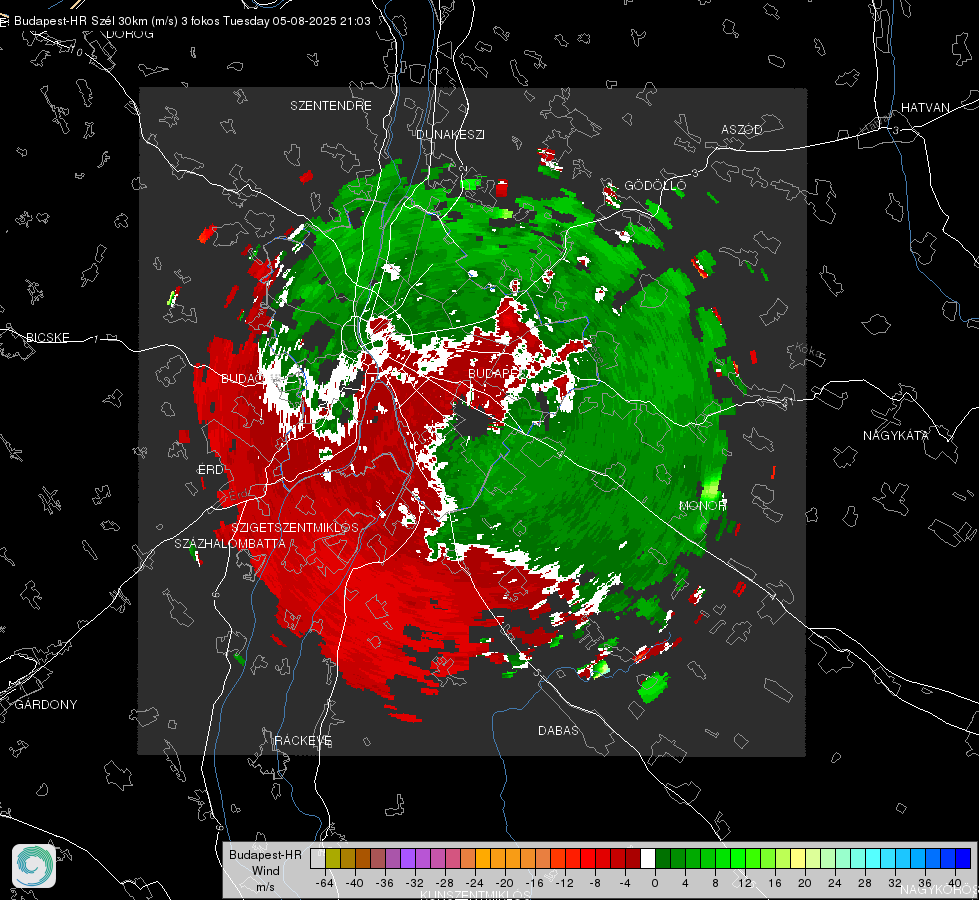Click the NAGYKÁTA city label

pyautogui.click(x=895, y=435)
